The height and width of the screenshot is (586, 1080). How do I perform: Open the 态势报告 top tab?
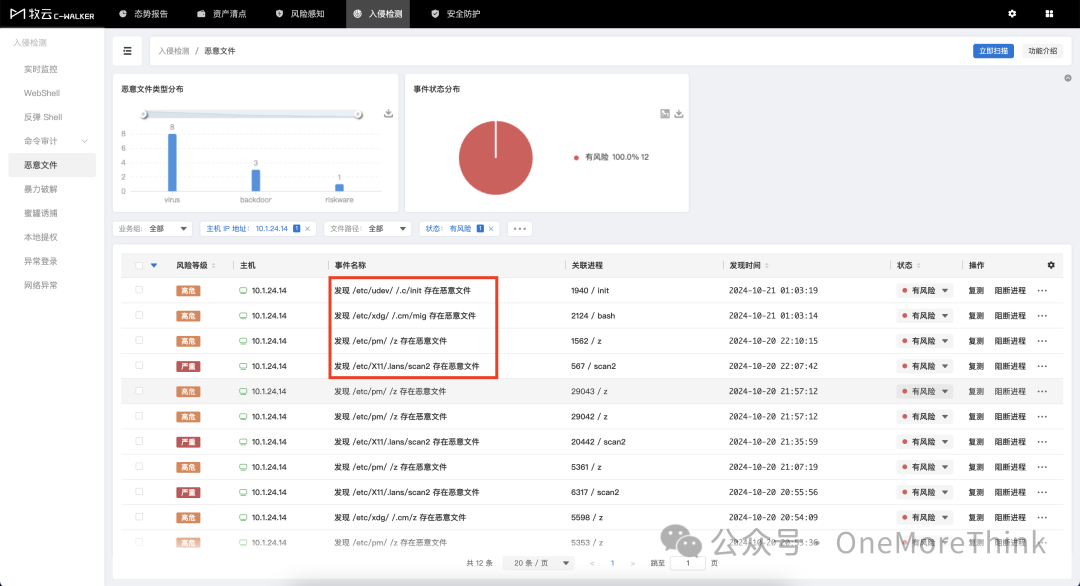coord(143,14)
